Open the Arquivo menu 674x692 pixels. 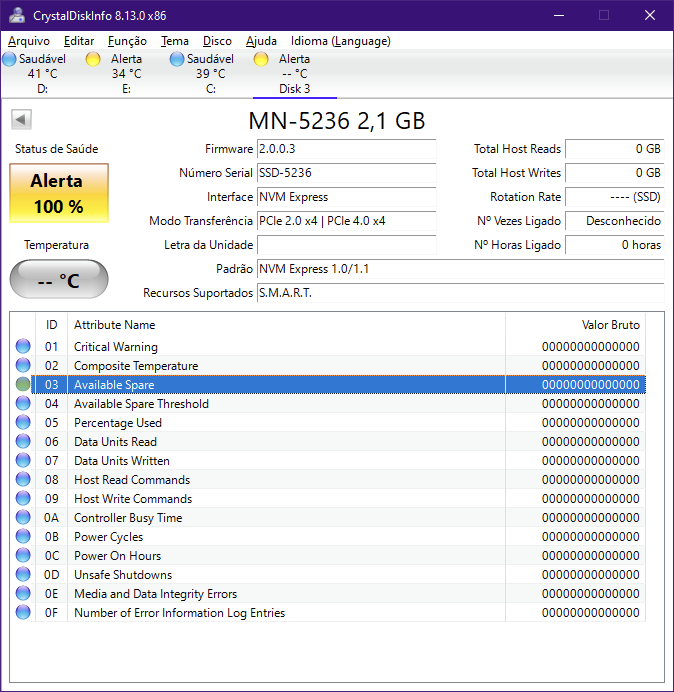click(x=29, y=41)
